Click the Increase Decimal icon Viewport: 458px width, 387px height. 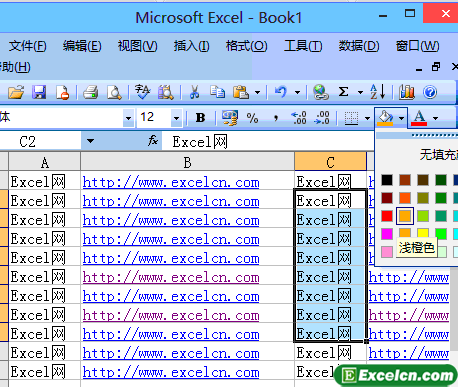pos(299,118)
